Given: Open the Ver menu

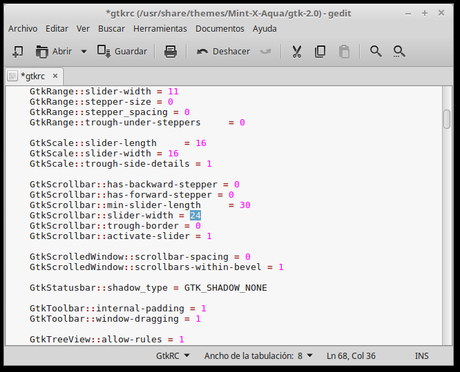Looking at the screenshot, I should 83,29.
